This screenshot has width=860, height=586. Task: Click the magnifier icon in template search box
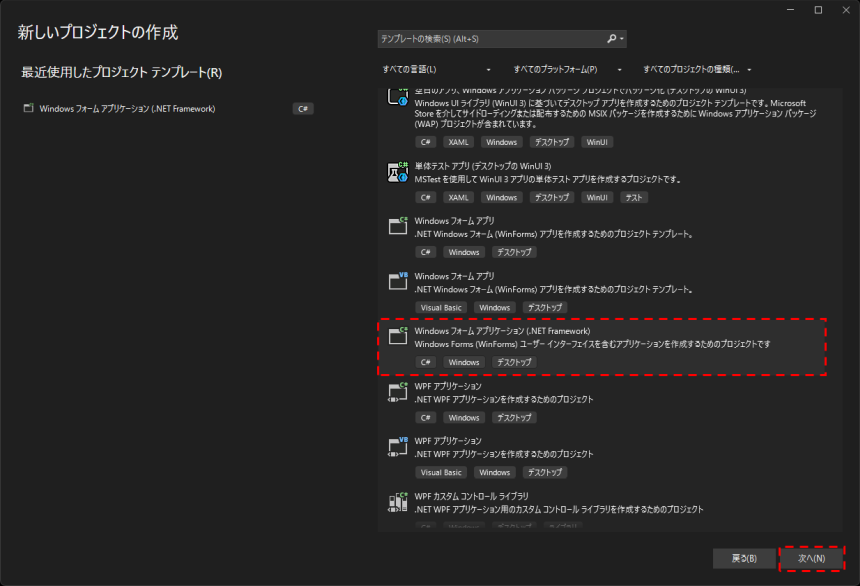[612, 39]
